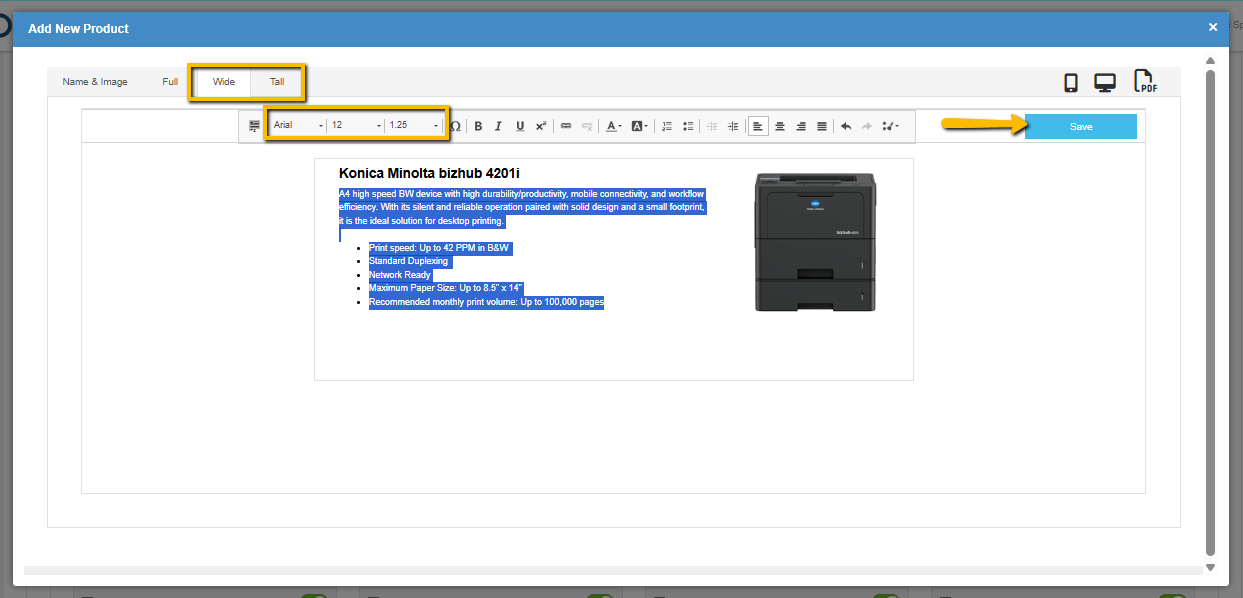Click the Konica Minolta bizhub 4201i heading
The image size is (1243, 598).
pyautogui.click(x=429, y=173)
